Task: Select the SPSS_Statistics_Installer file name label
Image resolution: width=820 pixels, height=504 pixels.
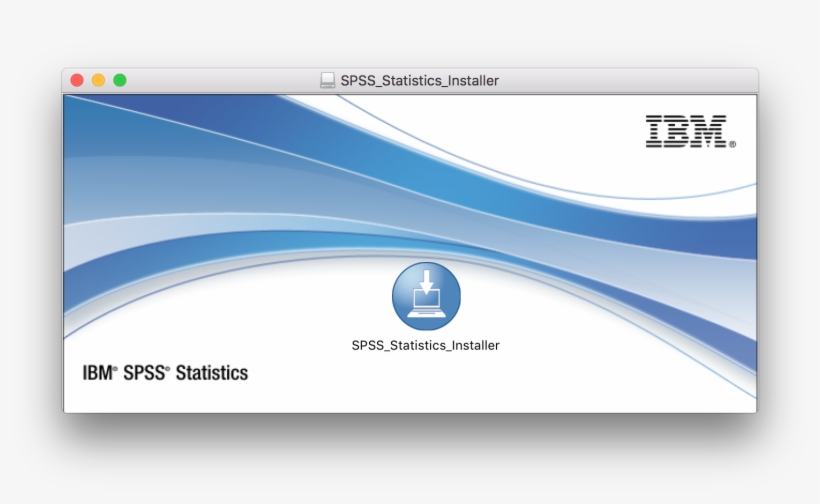Action: pyautogui.click(x=426, y=345)
